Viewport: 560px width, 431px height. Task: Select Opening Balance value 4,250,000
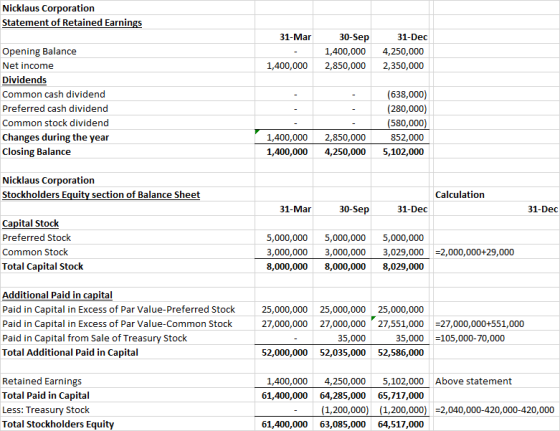pyautogui.click(x=403, y=51)
